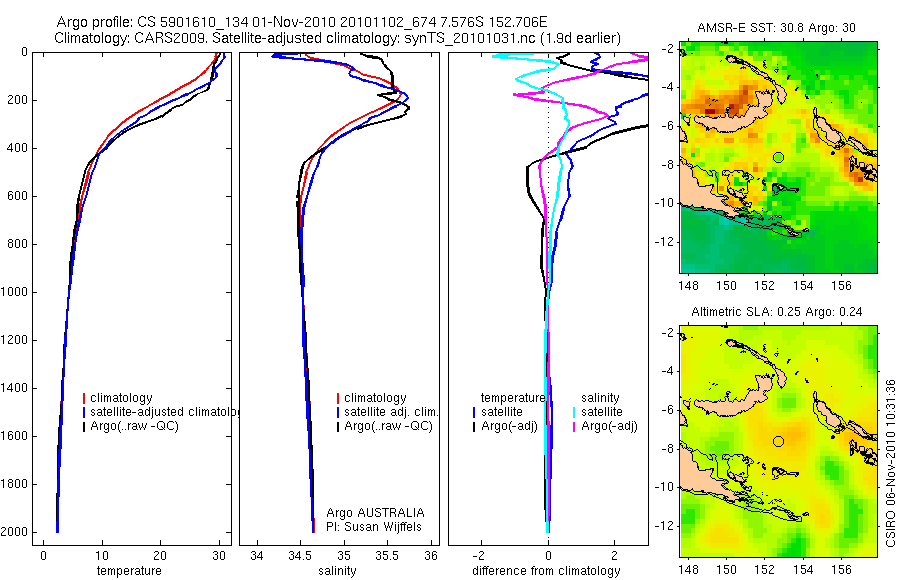900x580 pixels.
Task: Click depth tick label '1000' on the y-axis
Action: [x=14, y=292]
